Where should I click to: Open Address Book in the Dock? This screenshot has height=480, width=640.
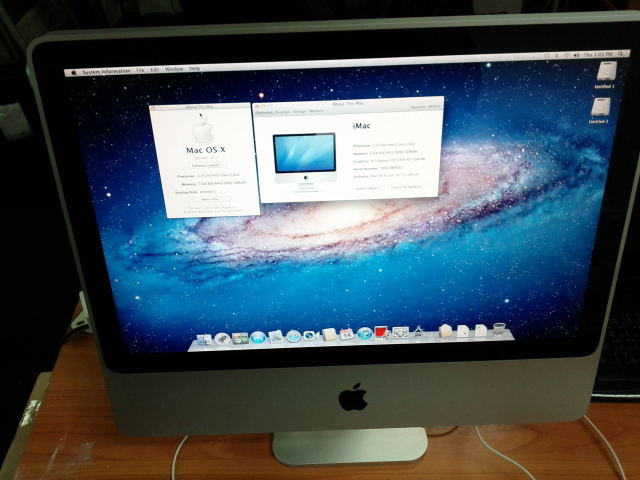[329, 335]
